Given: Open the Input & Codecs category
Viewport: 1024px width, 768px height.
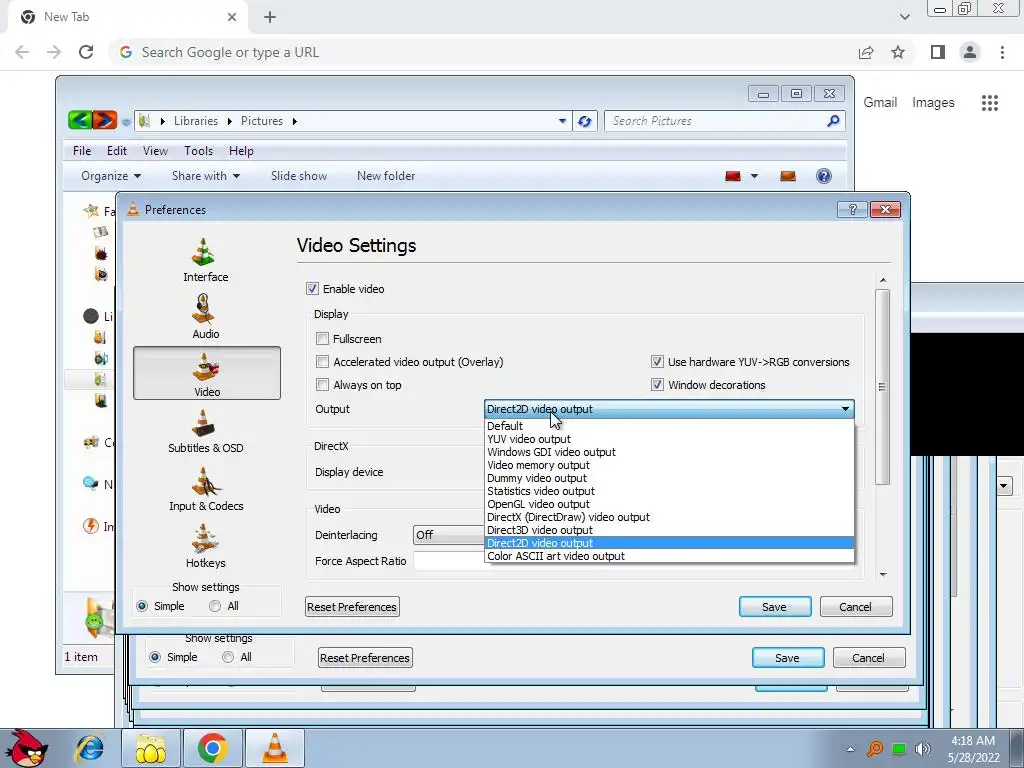Looking at the screenshot, I should (206, 489).
